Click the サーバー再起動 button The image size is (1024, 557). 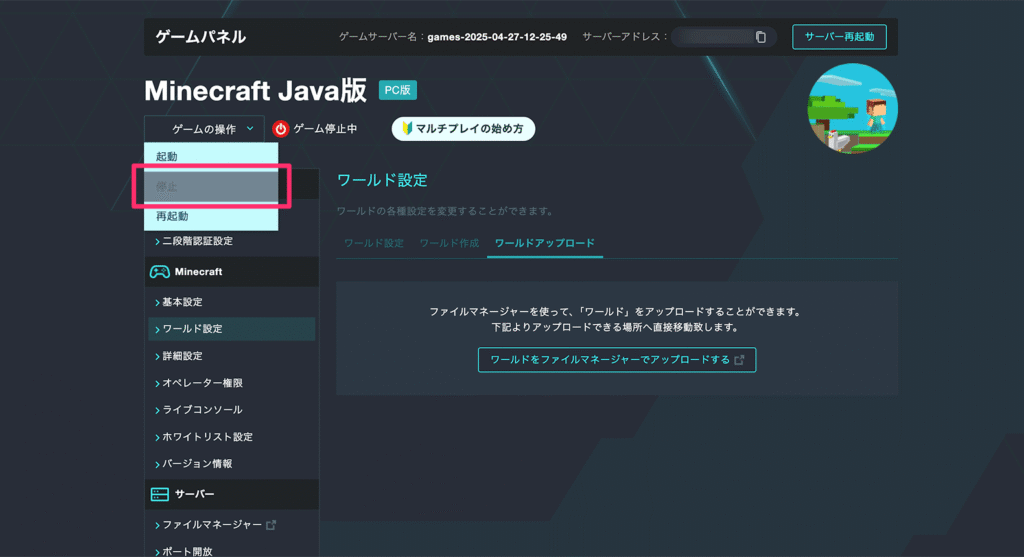[839, 37]
